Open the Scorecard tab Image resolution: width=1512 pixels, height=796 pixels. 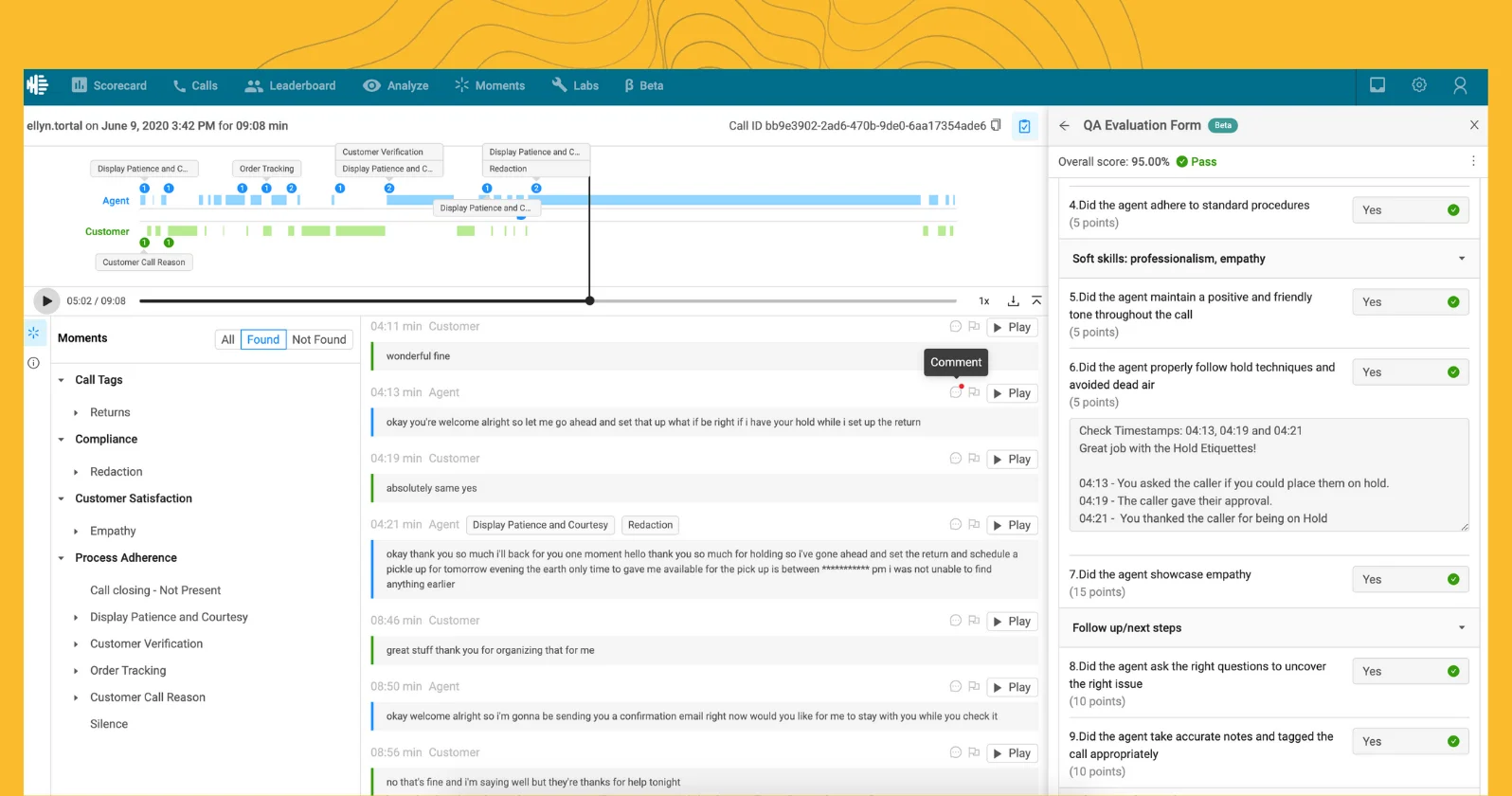pos(109,85)
